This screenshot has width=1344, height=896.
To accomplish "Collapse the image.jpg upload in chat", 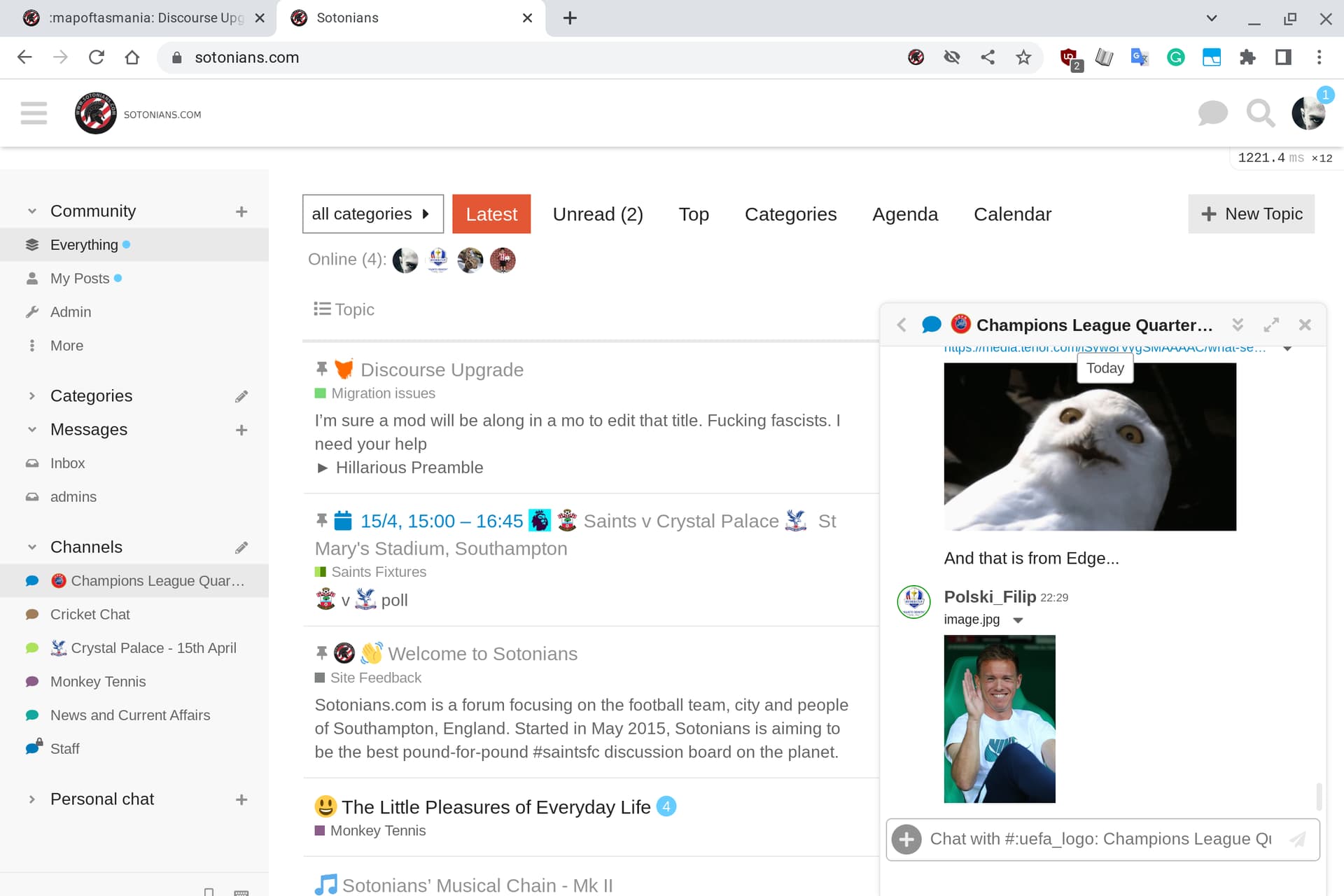I will tap(1018, 620).
